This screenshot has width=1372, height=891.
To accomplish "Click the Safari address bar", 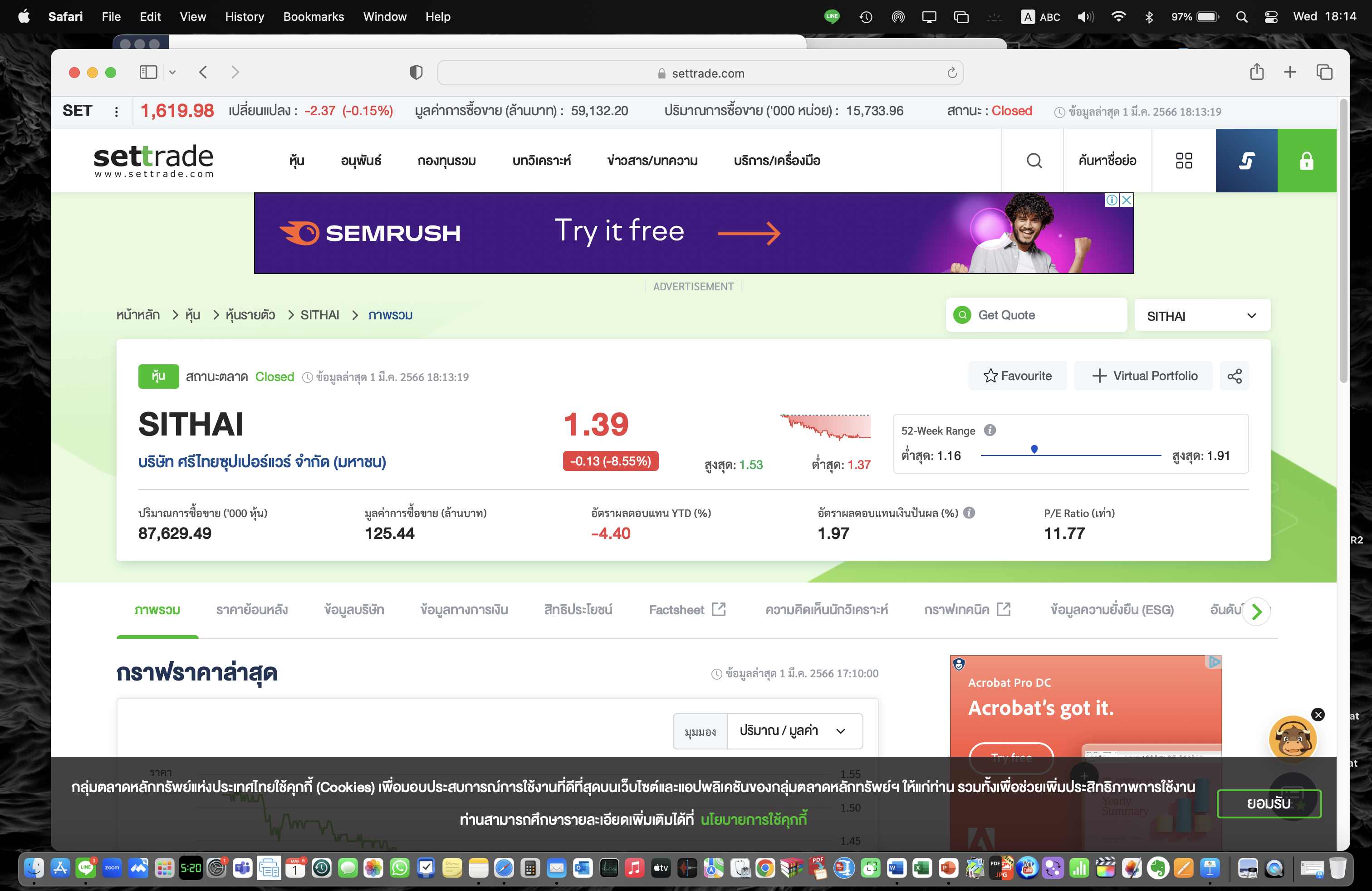I will (701, 73).
